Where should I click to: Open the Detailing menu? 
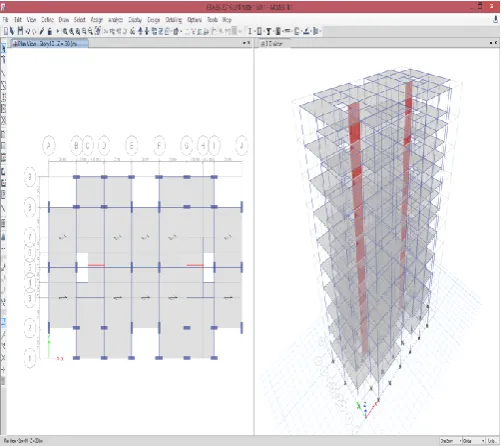174,20
